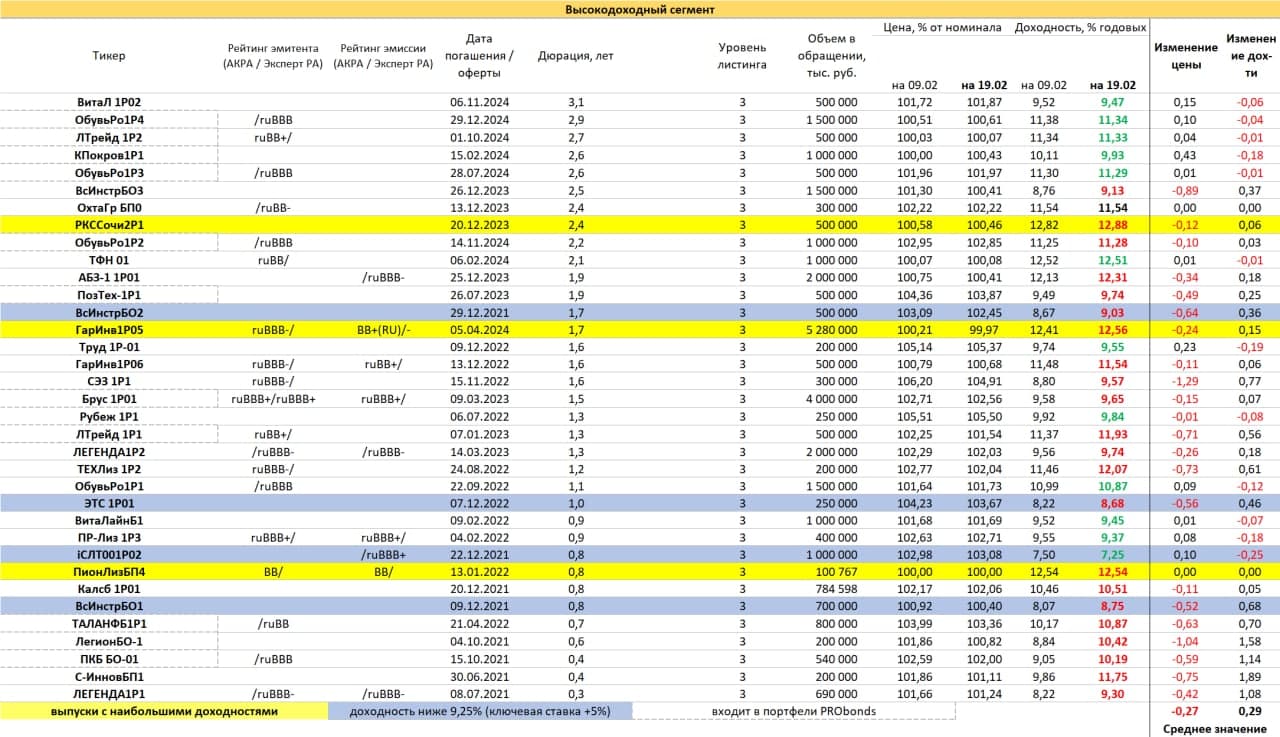Click the "Дюрация, лет" column header

(576, 56)
